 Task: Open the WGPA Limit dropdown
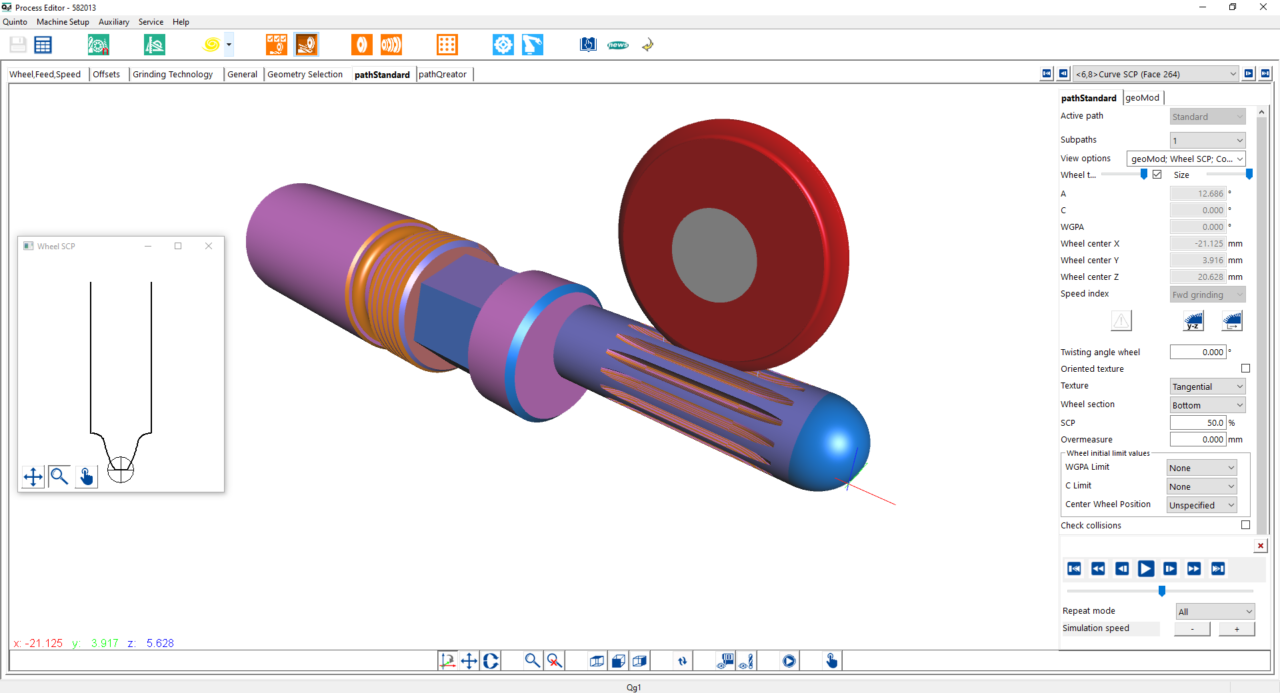(1202, 467)
